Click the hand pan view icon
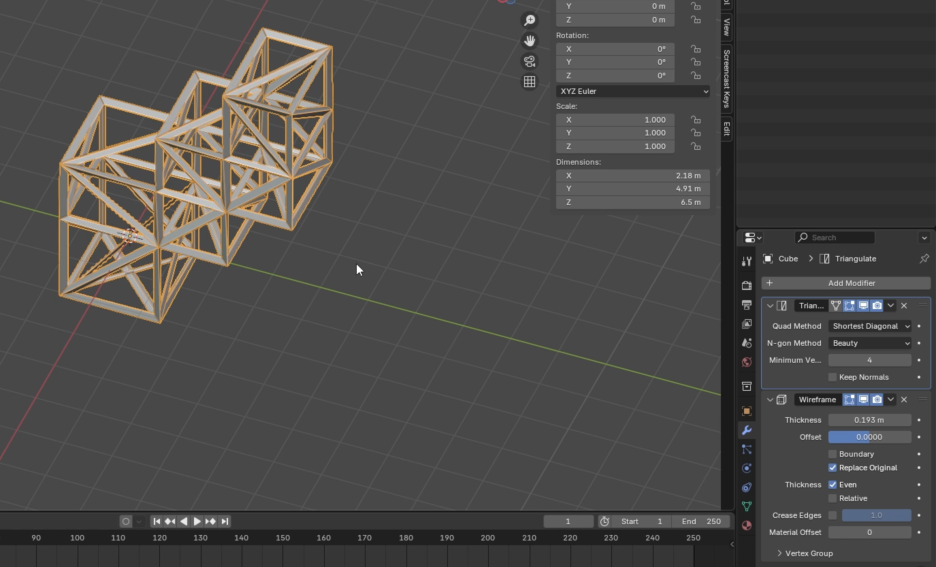The height and width of the screenshot is (567, 936). [529, 41]
